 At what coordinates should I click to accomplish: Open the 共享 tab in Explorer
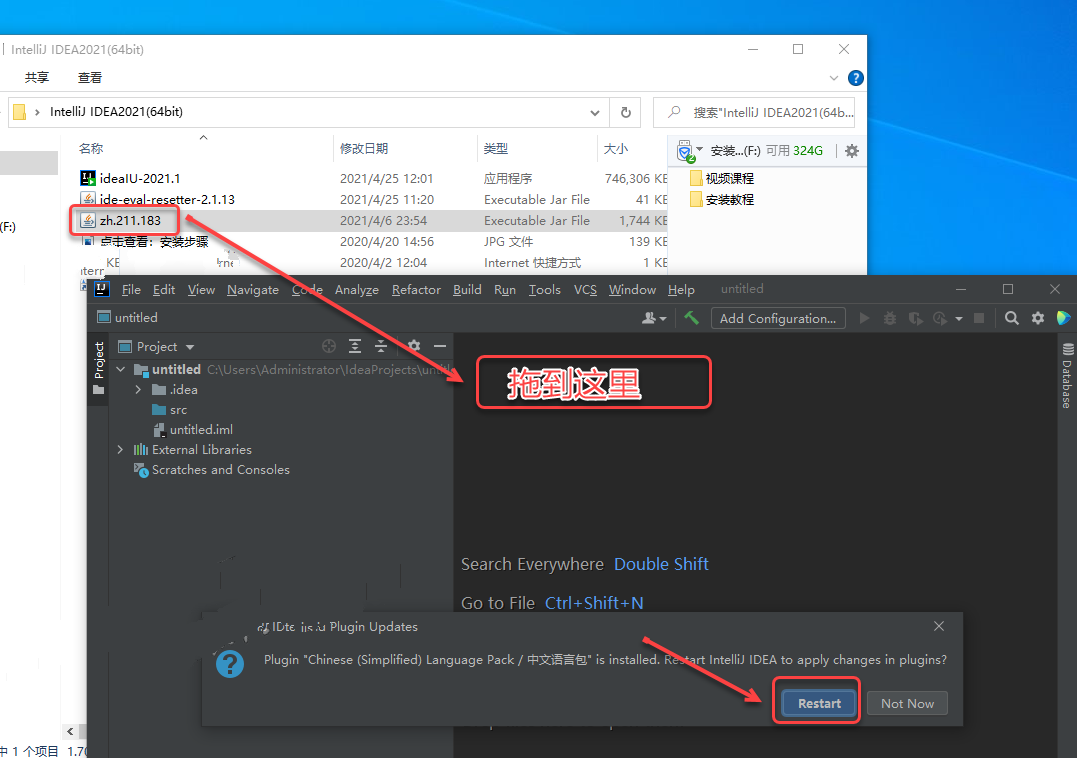[x=37, y=78]
